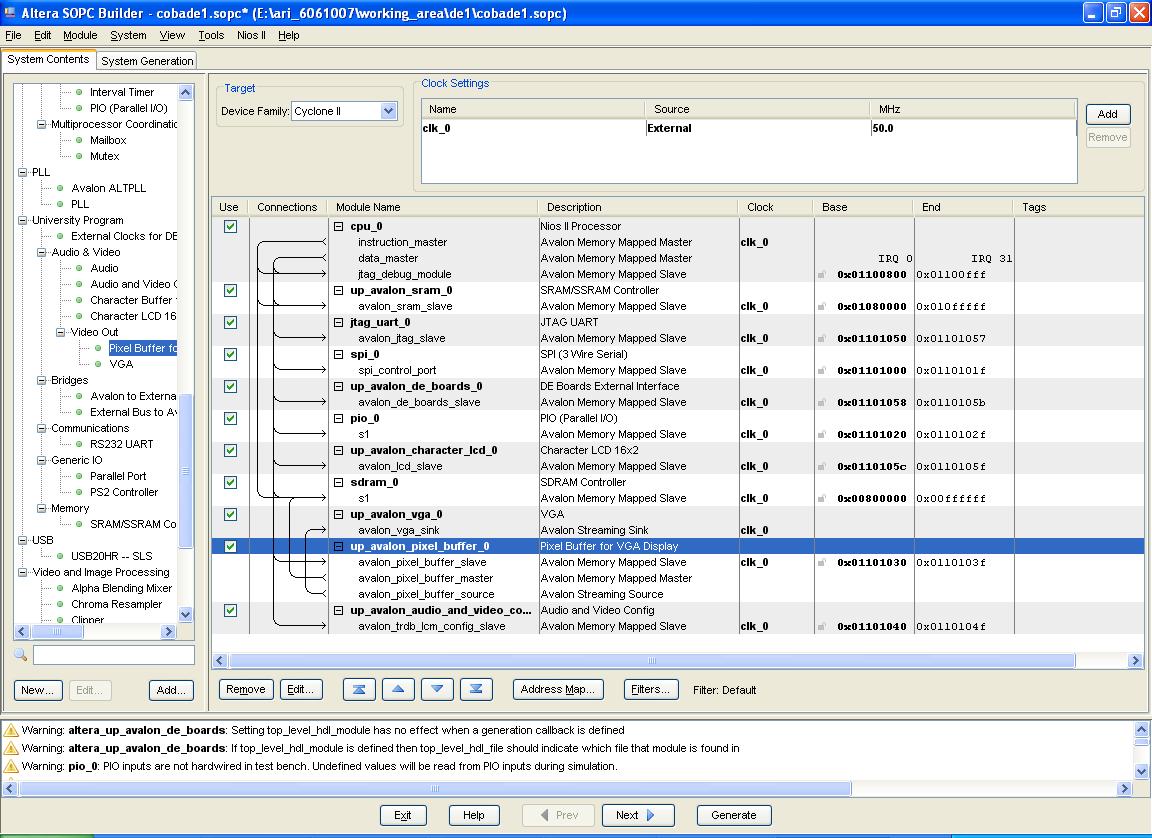This screenshot has height=838, width=1152.
Task: Toggle the up_avalon_vga_0 Use checkbox
Action: [231, 514]
